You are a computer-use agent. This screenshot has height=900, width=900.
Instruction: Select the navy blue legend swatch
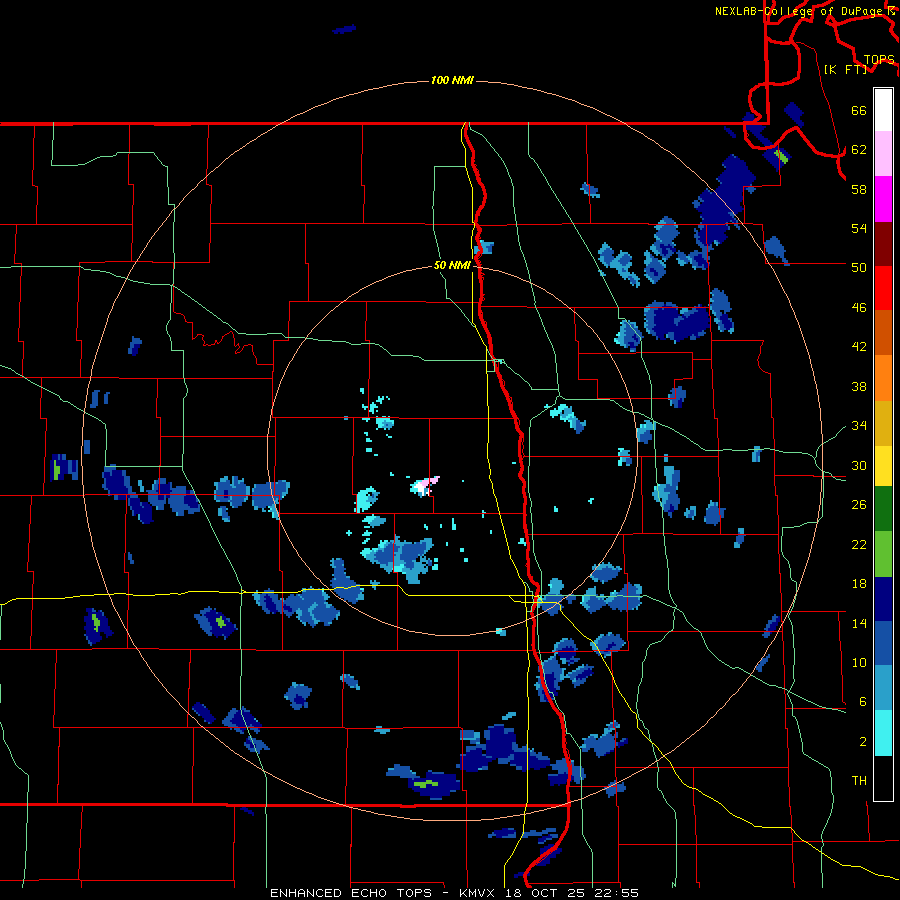point(883,599)
